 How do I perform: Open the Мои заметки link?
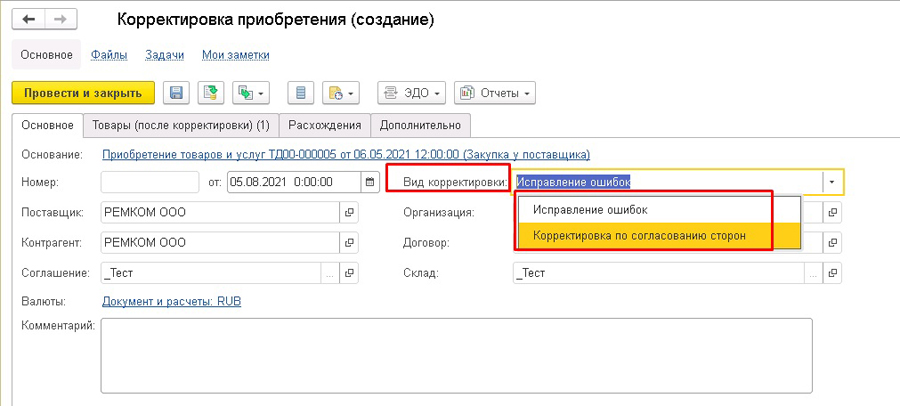236,55
